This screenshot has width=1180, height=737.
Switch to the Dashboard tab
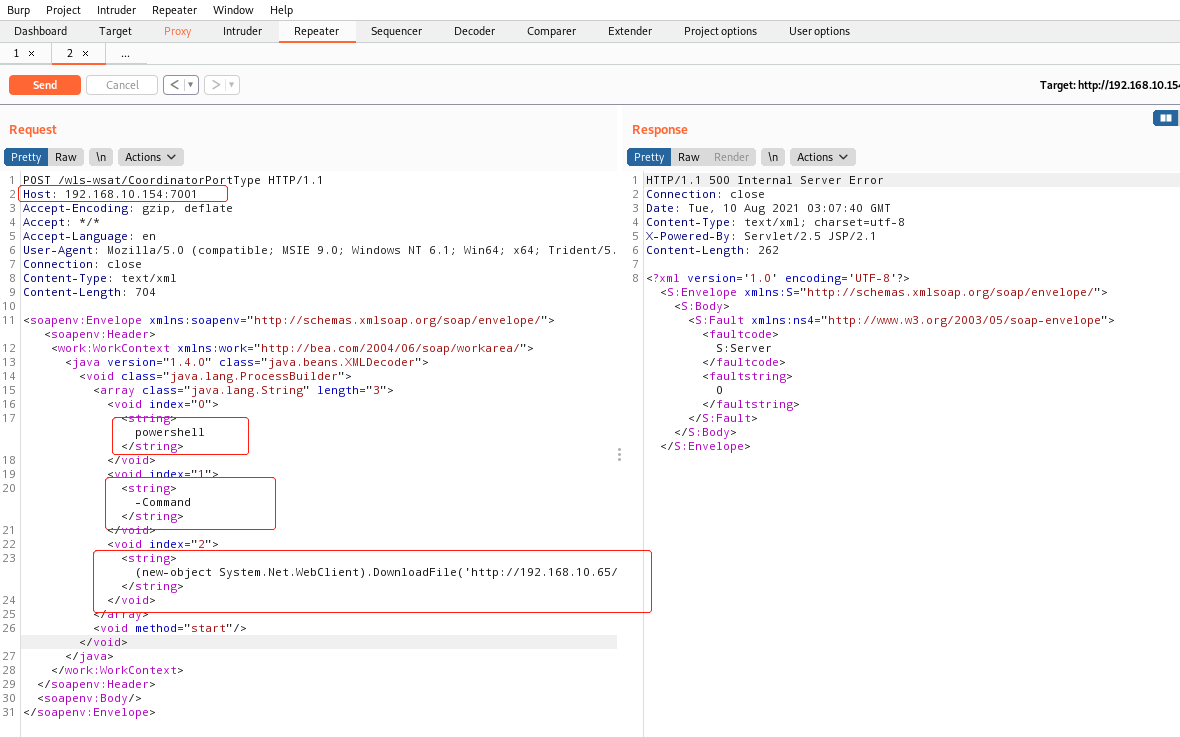(x=41, y=31)
